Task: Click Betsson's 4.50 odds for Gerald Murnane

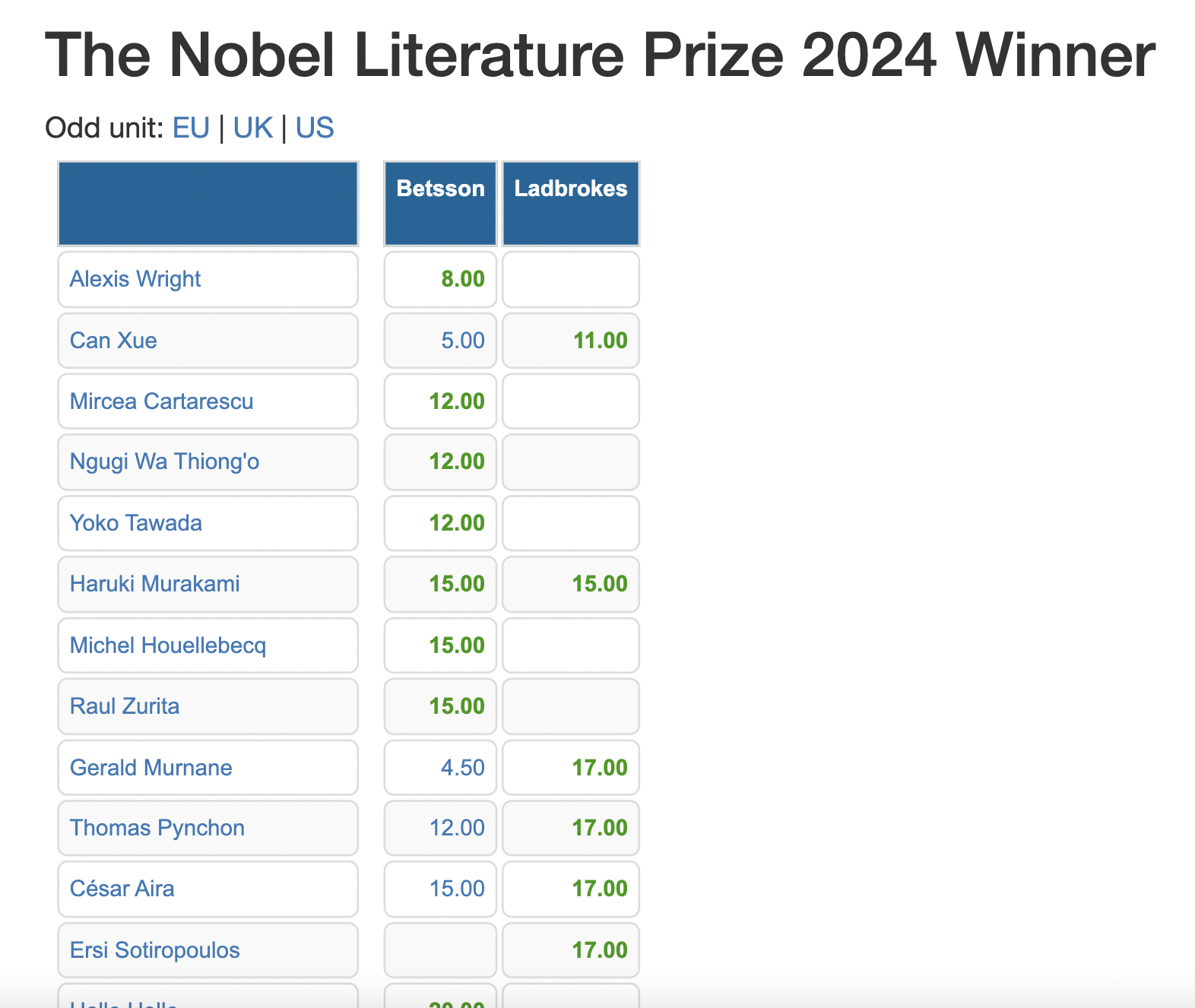Action: click(x=462, y=768)
